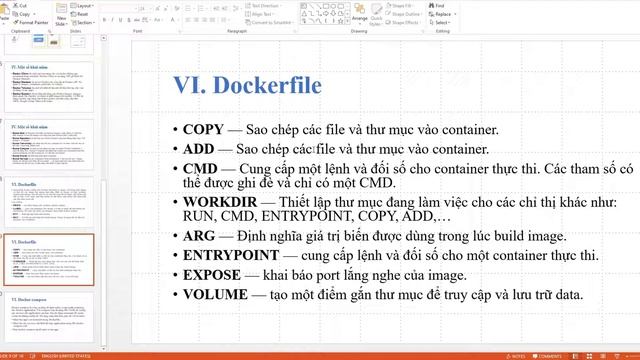Switch to Reading view
The width and height of the screenshot is (640, 360).
(x=602, y=356)
